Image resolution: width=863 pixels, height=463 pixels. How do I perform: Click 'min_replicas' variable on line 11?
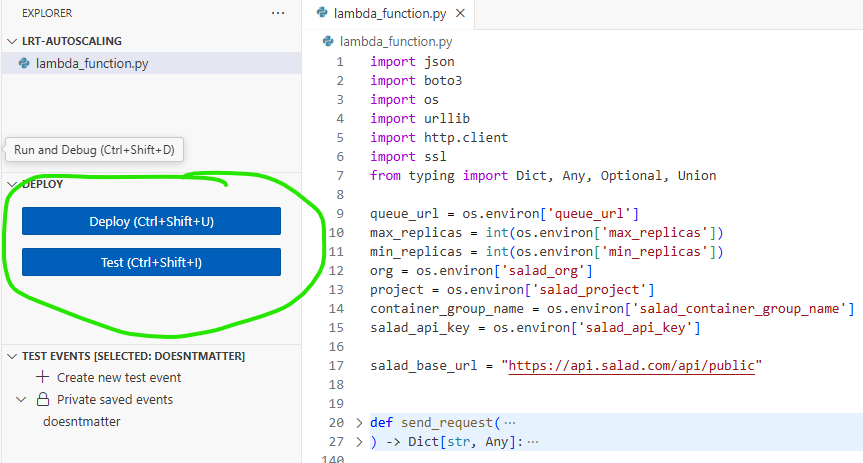tap(416, 252)
